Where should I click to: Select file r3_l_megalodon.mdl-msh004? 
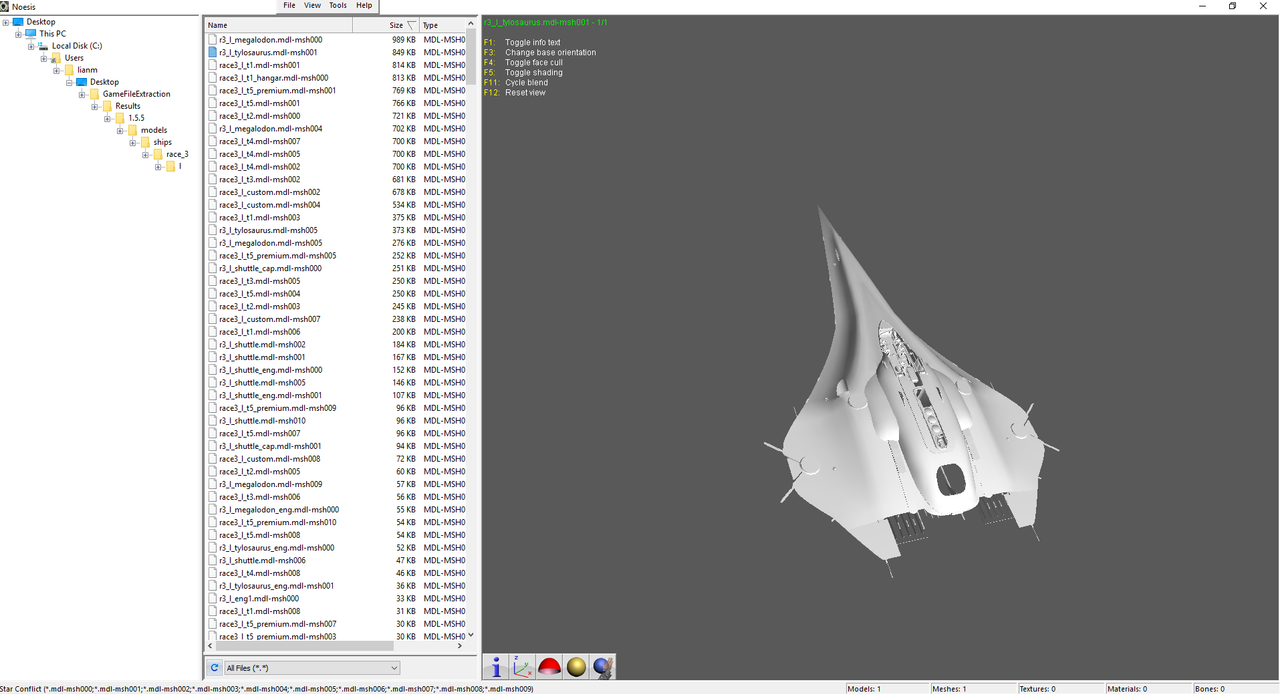(270, 129)
